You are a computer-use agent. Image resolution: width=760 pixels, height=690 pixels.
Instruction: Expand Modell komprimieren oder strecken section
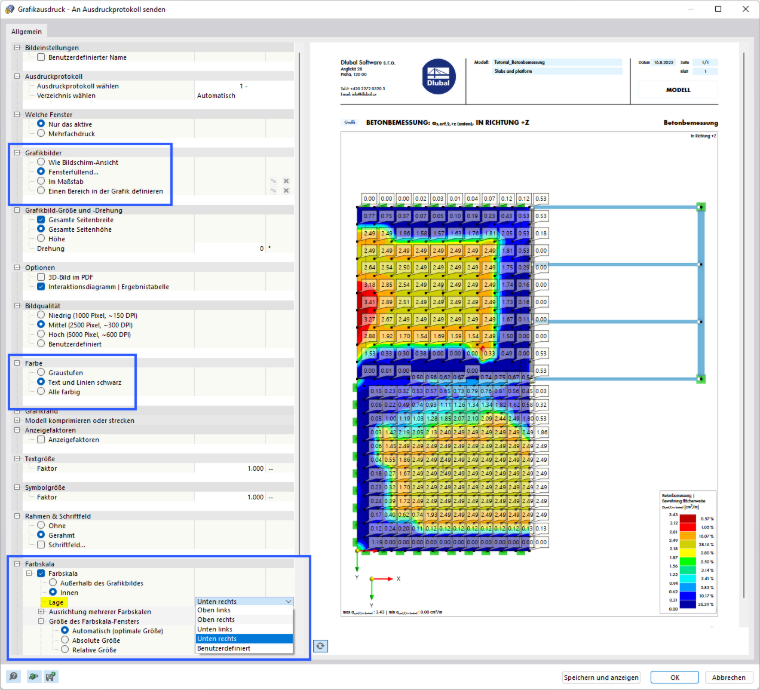(17, 420)
